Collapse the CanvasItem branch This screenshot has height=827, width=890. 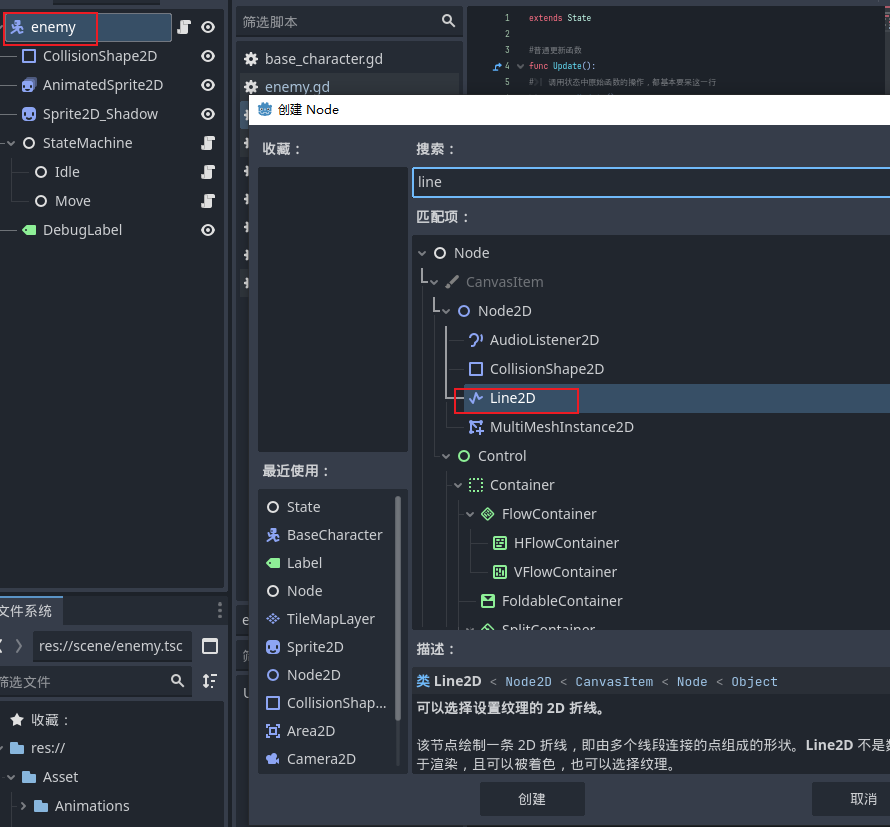coord(434,282)
